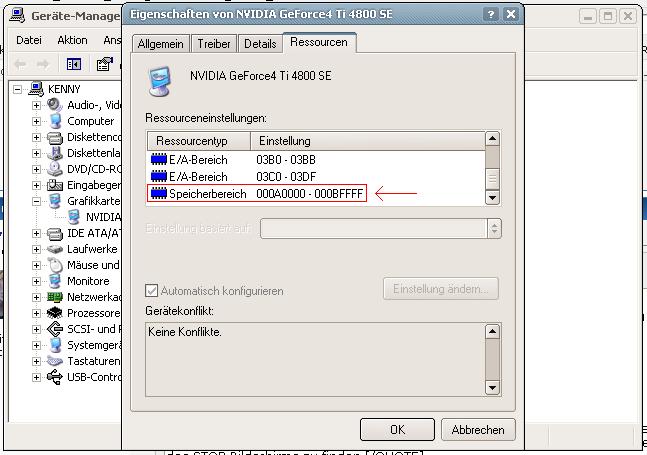Click the Diskettenlaufwerke category icon

55,153
